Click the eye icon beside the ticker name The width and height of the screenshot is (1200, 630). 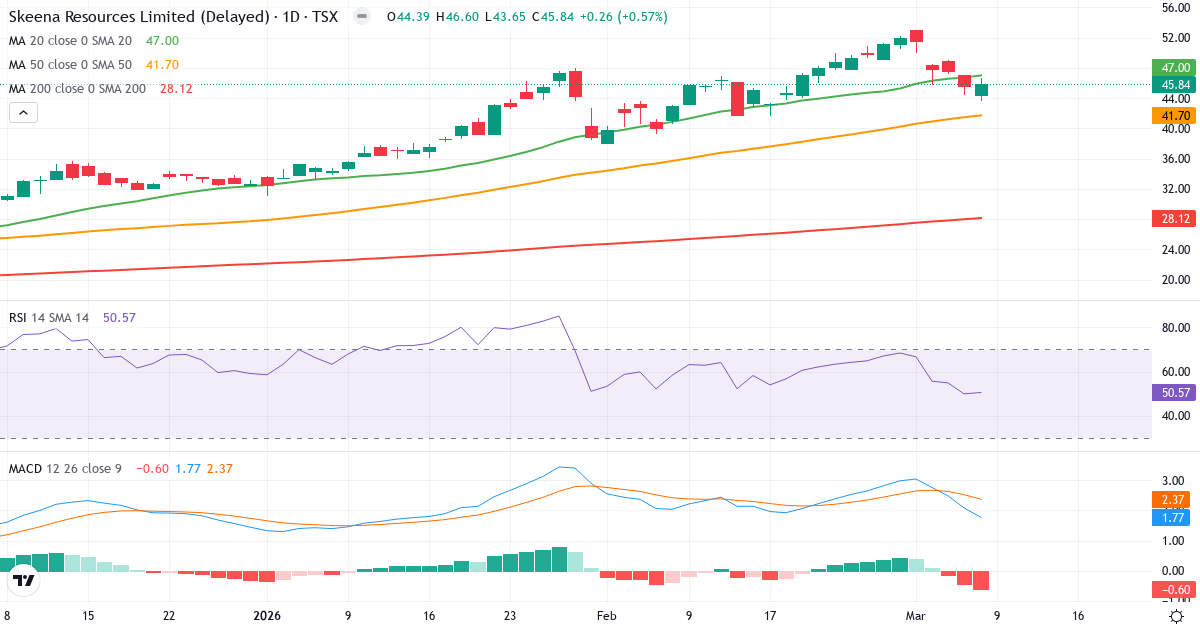tap(360, 17)
